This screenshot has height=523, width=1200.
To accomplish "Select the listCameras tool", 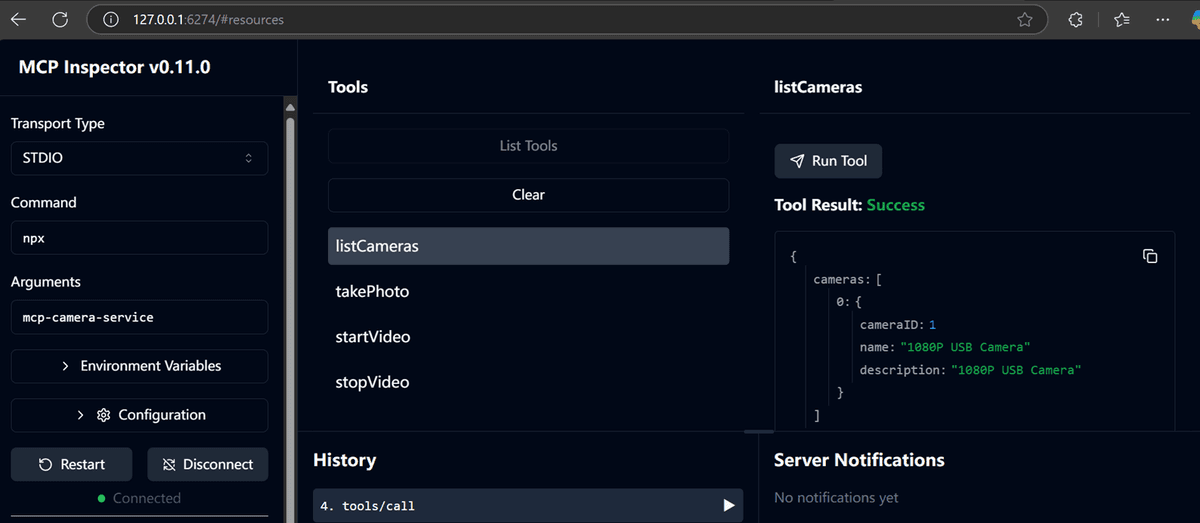I will click(x=528, y=246).
